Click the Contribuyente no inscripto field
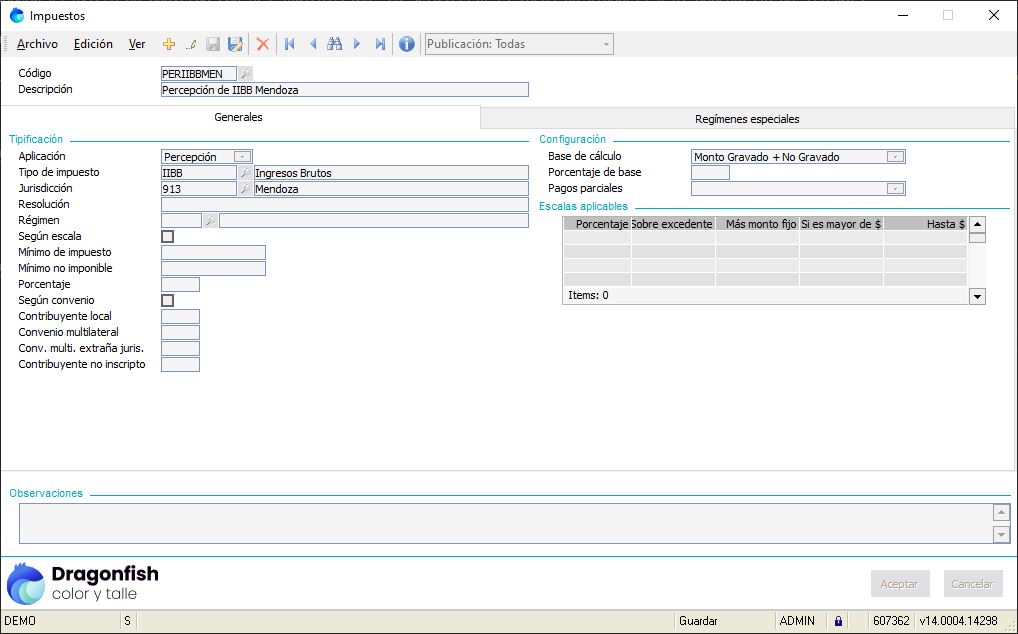Image resolution: width=1018 pixels, height=634 pixels. coord(180,364)
